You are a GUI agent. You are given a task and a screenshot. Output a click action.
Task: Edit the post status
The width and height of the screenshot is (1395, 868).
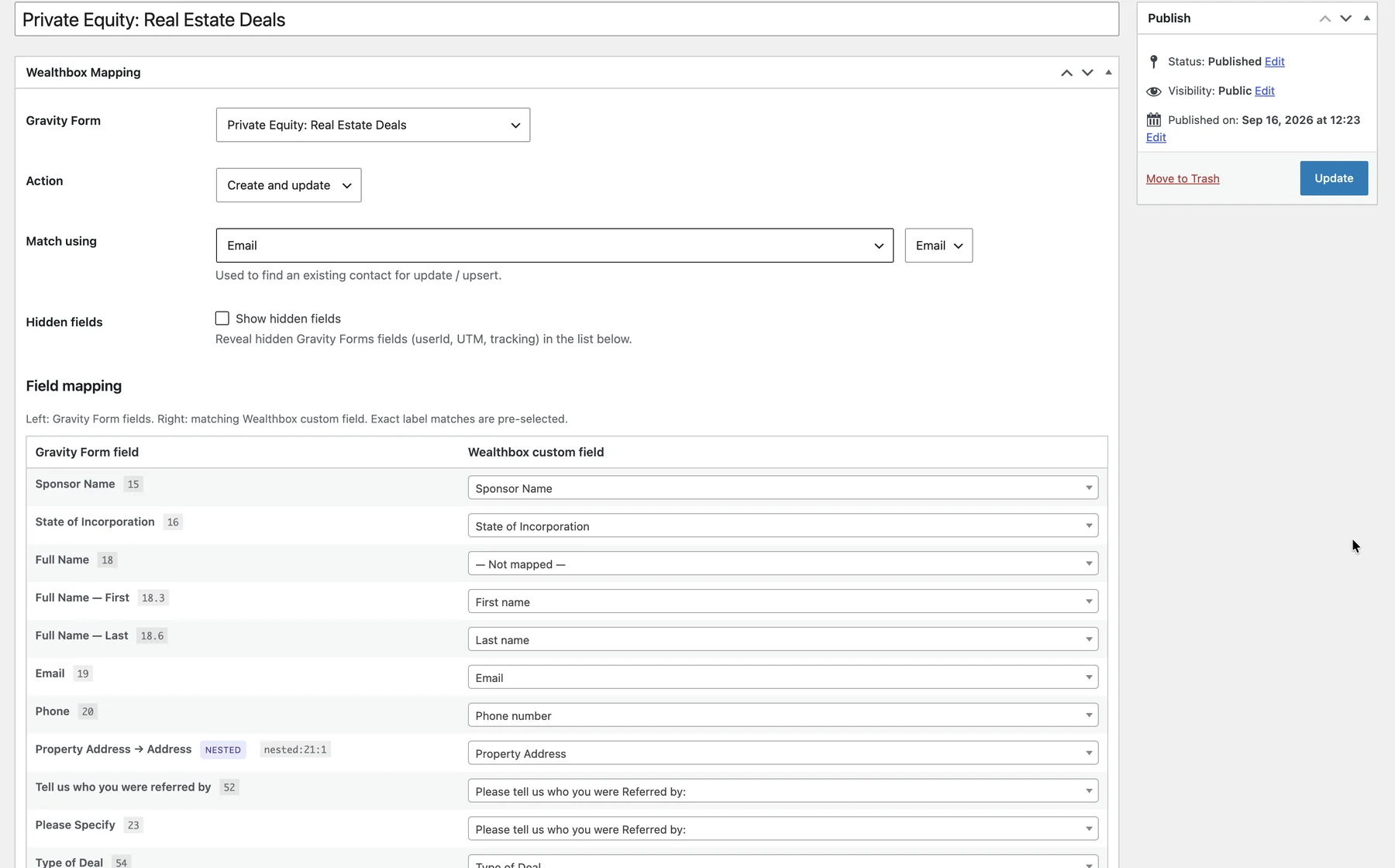pos(1274,62)
